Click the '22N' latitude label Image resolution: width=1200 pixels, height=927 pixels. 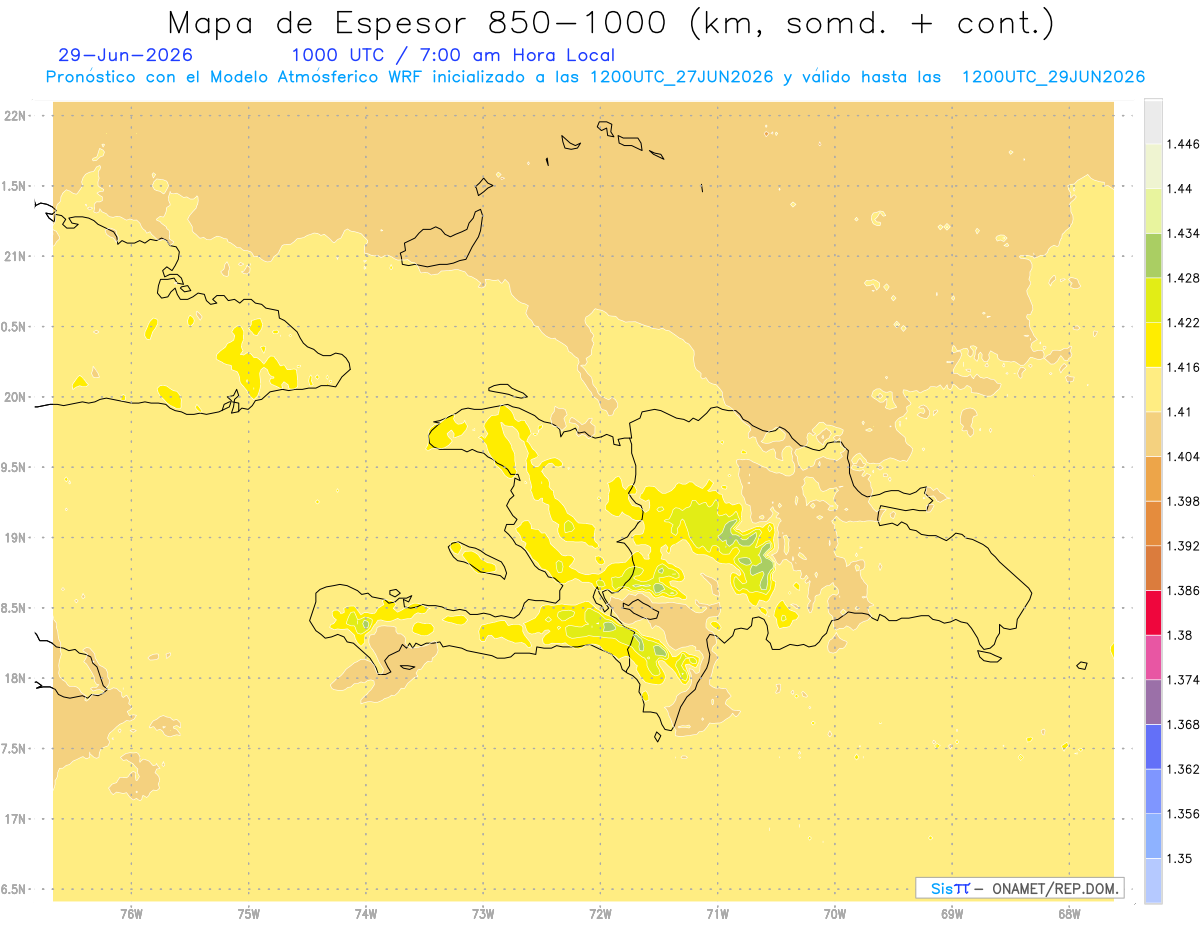pos(15,115)
